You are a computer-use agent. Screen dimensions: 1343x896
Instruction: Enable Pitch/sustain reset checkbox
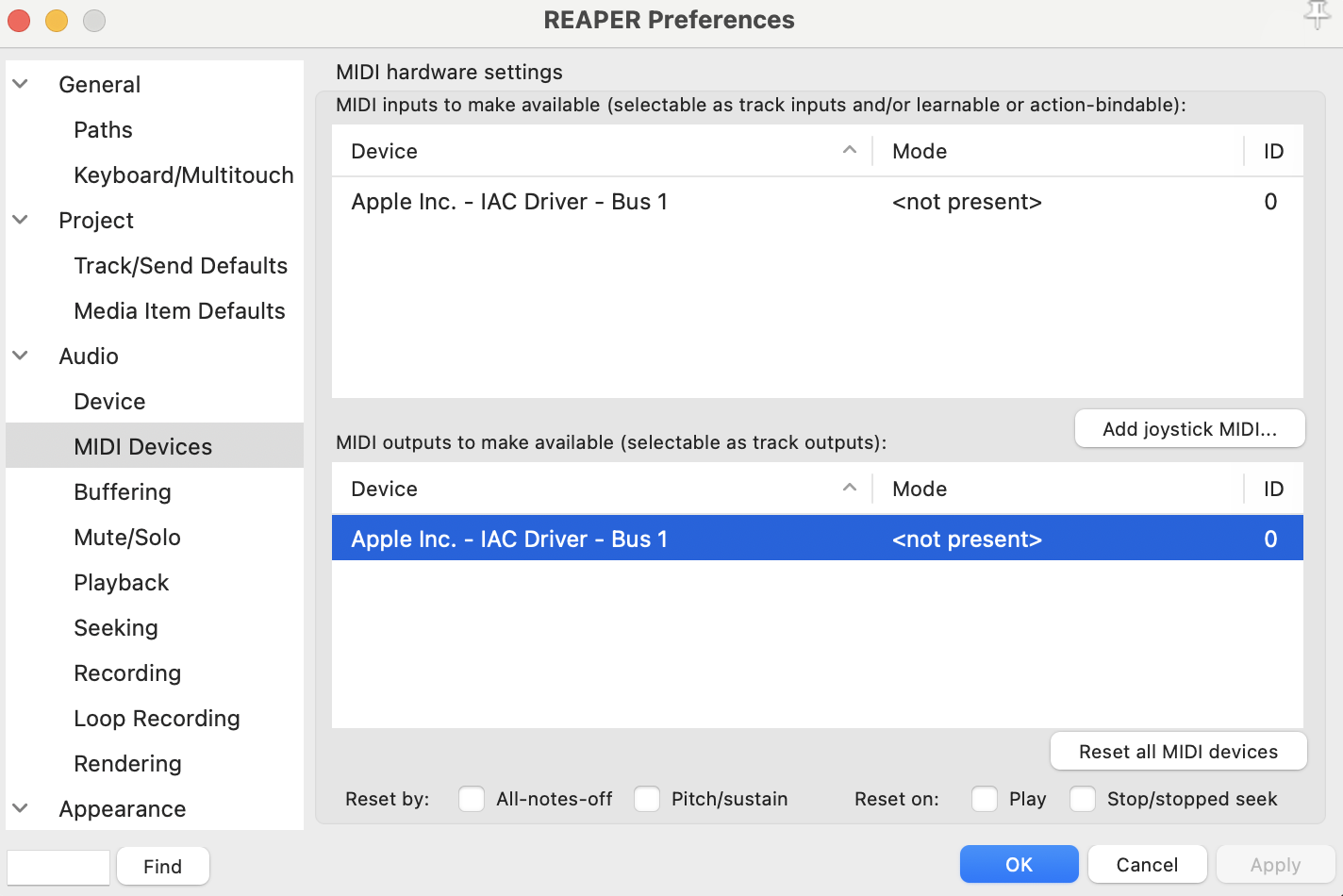pos(647,799)
